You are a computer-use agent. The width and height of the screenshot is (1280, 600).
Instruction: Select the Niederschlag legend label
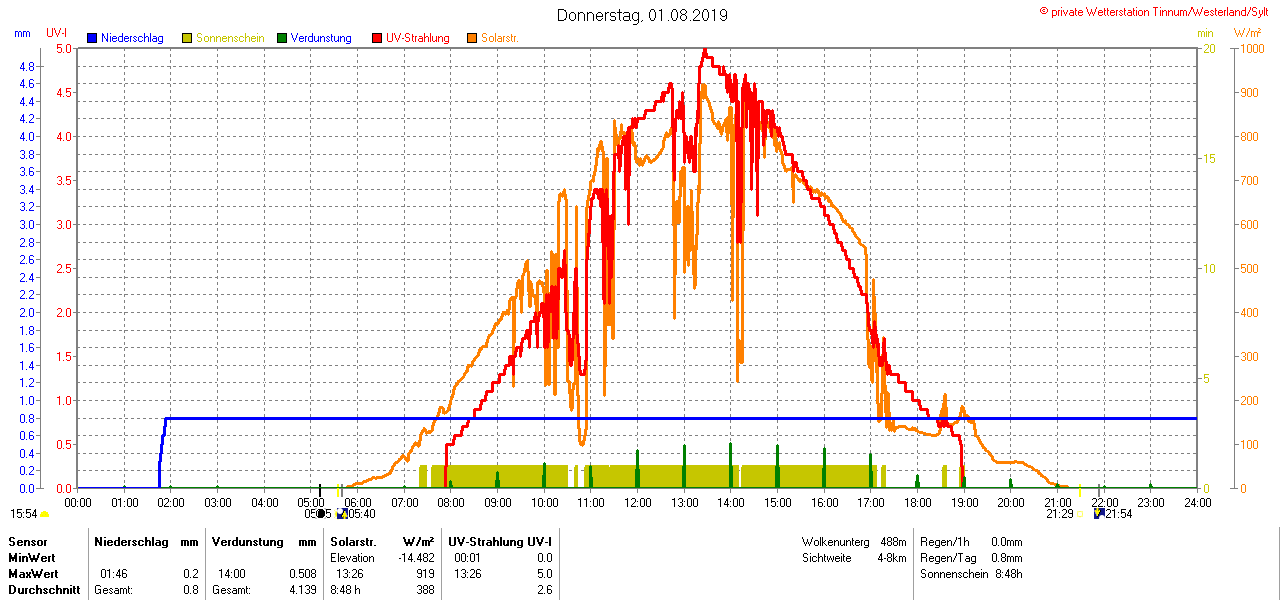pyautogui.click(x=132, y=38)
